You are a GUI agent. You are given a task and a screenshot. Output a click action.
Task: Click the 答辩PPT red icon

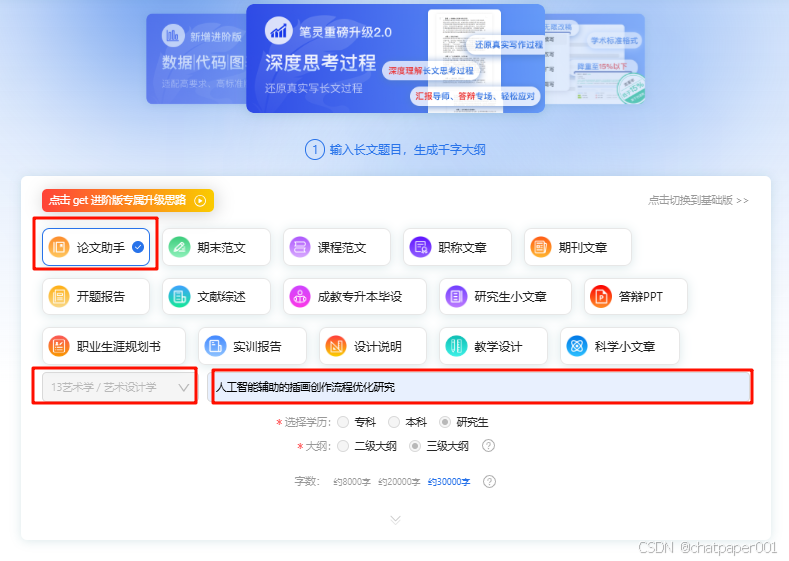pyautogui.click(x=601, y=296)
